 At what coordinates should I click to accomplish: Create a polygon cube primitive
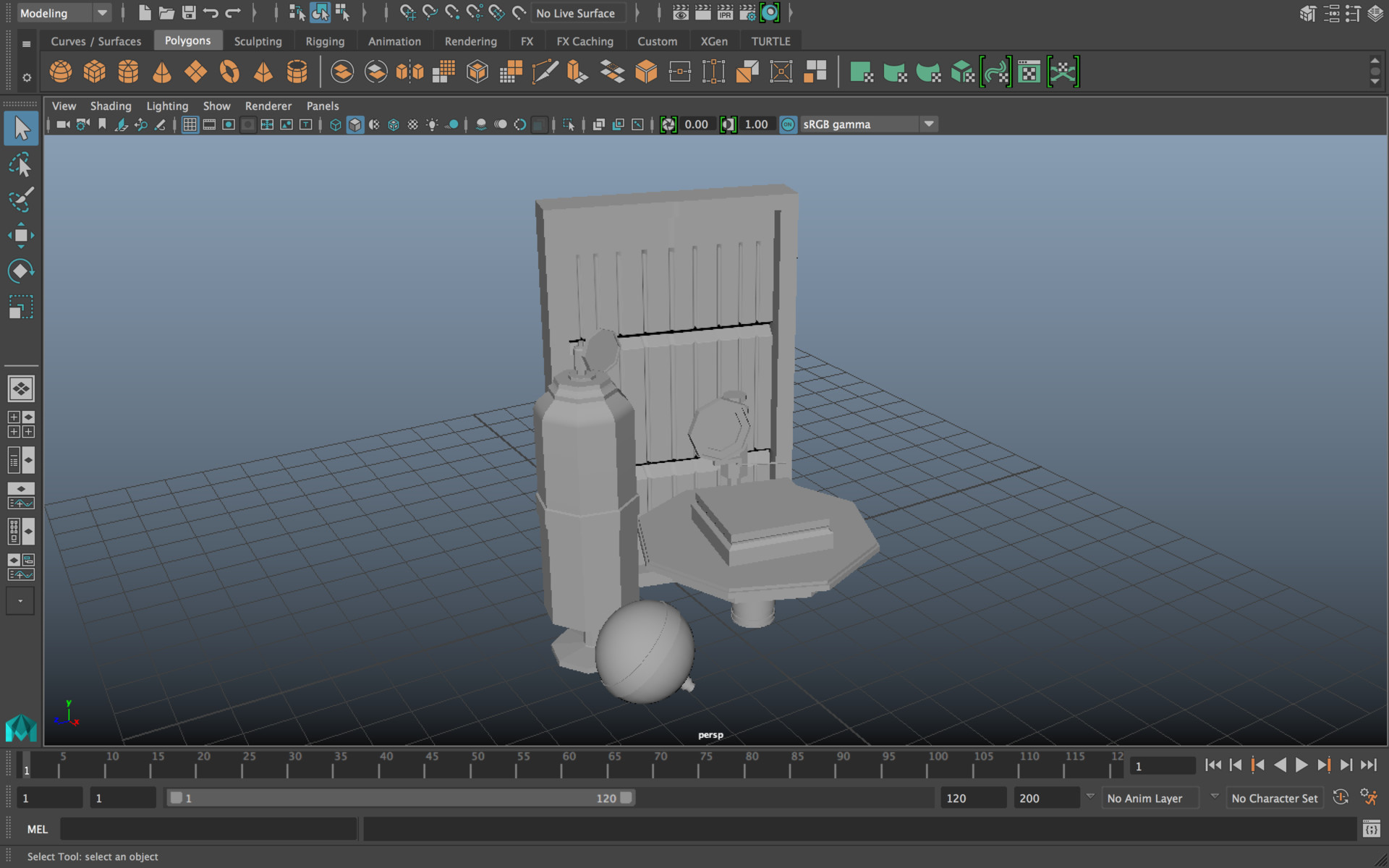tap(94, 72)
